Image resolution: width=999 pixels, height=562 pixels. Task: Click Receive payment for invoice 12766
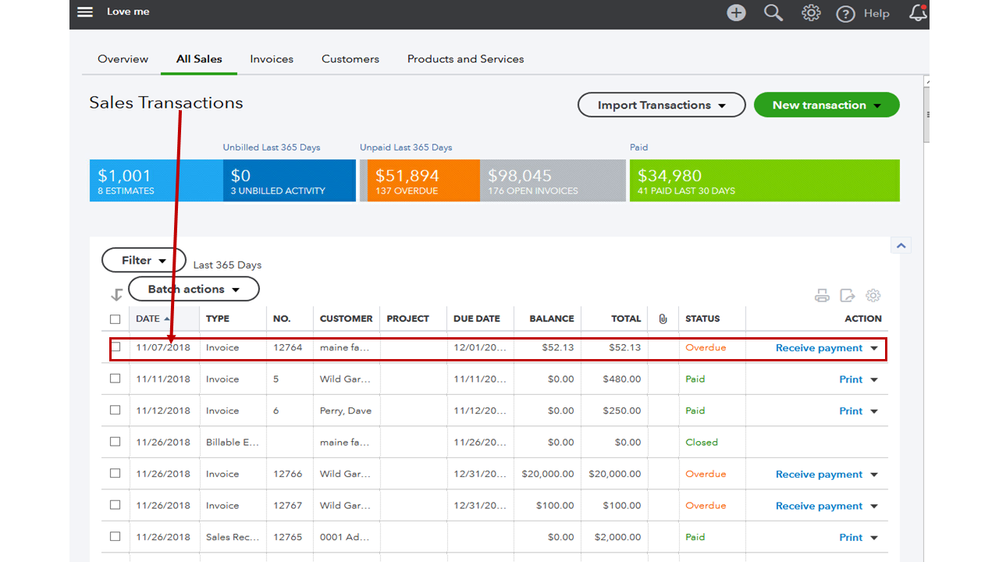tap(818, 475)
